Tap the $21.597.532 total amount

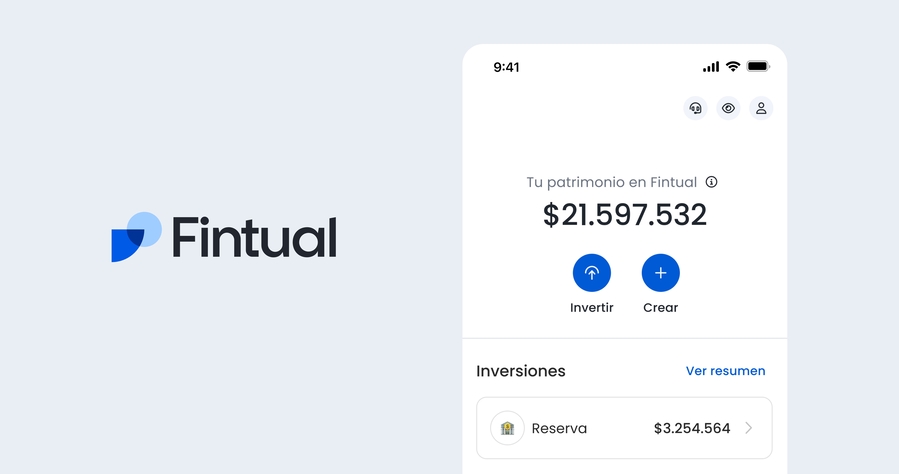pos(624,215)
